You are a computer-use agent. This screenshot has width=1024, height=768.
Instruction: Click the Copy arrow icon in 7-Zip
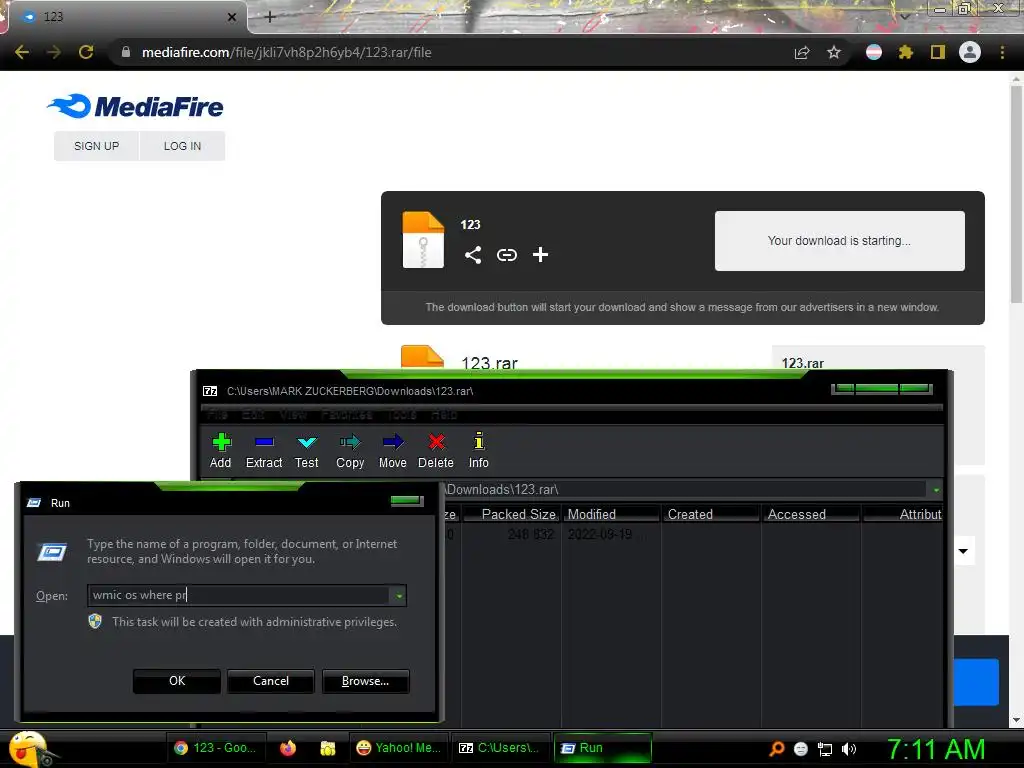tap(350, 442)
